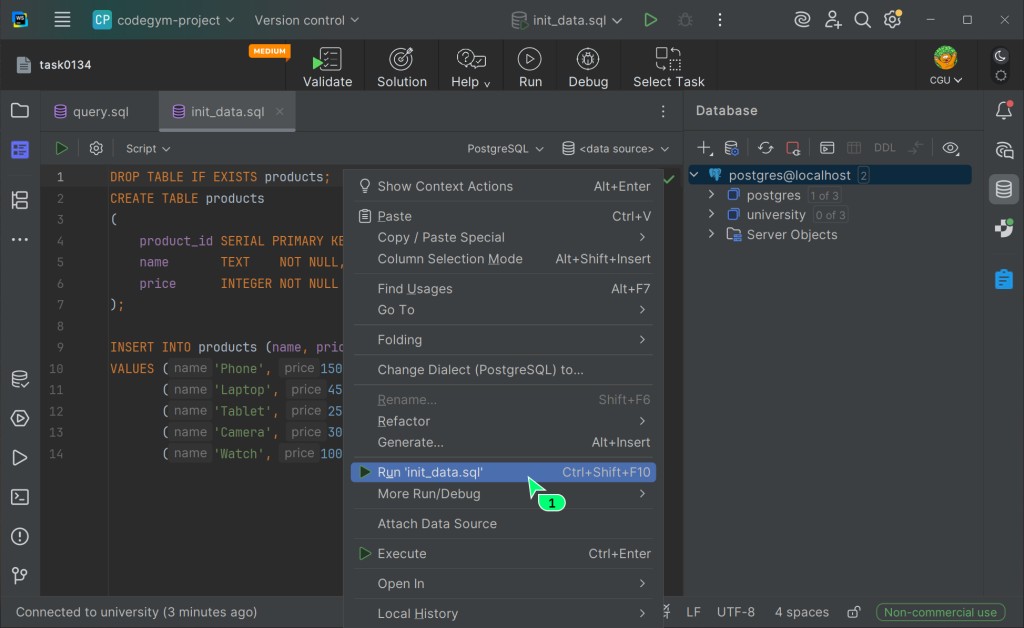Toggle the read-only lock in status bar

point(853,612)
